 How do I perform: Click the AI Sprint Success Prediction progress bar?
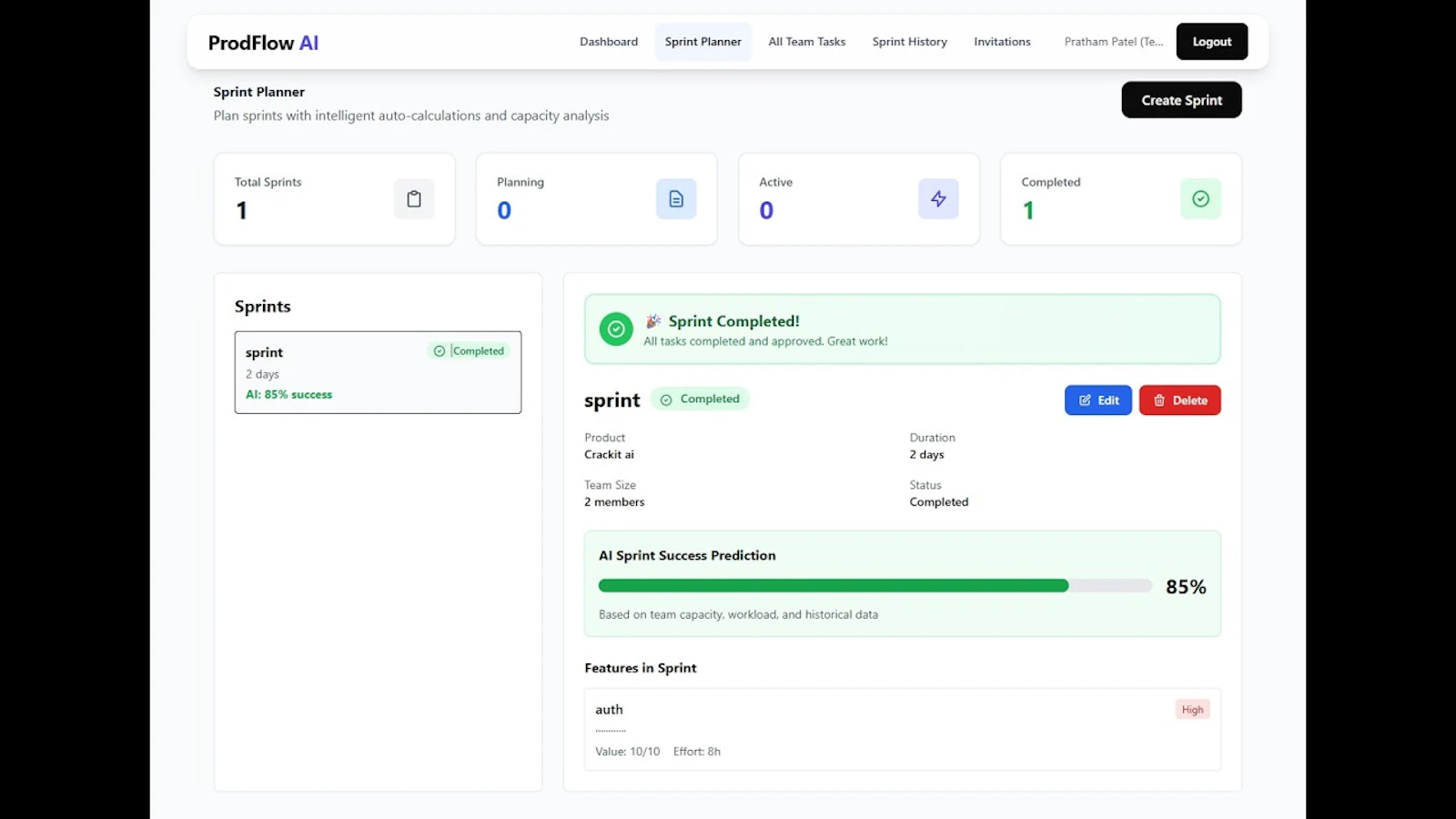coord(874,585)
